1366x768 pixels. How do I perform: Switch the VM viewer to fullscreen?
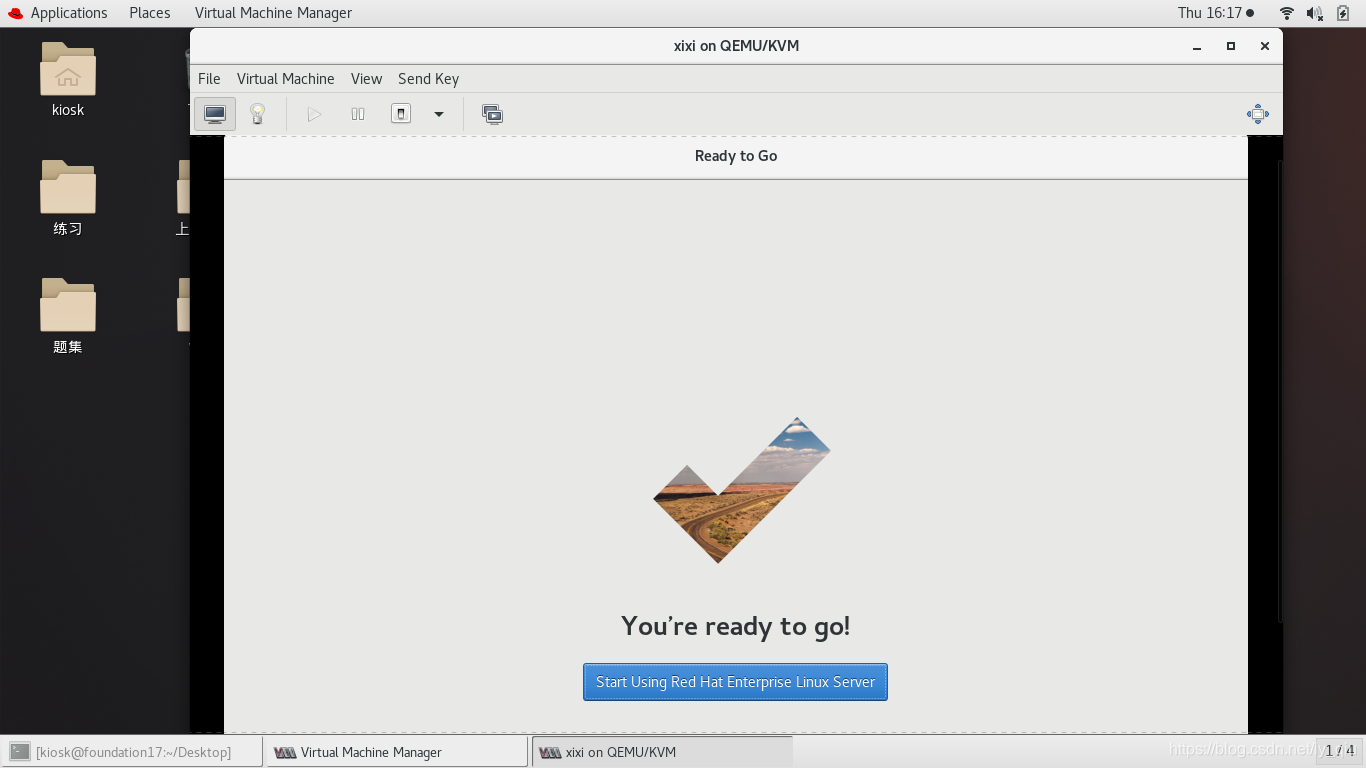coord(1257,114)
